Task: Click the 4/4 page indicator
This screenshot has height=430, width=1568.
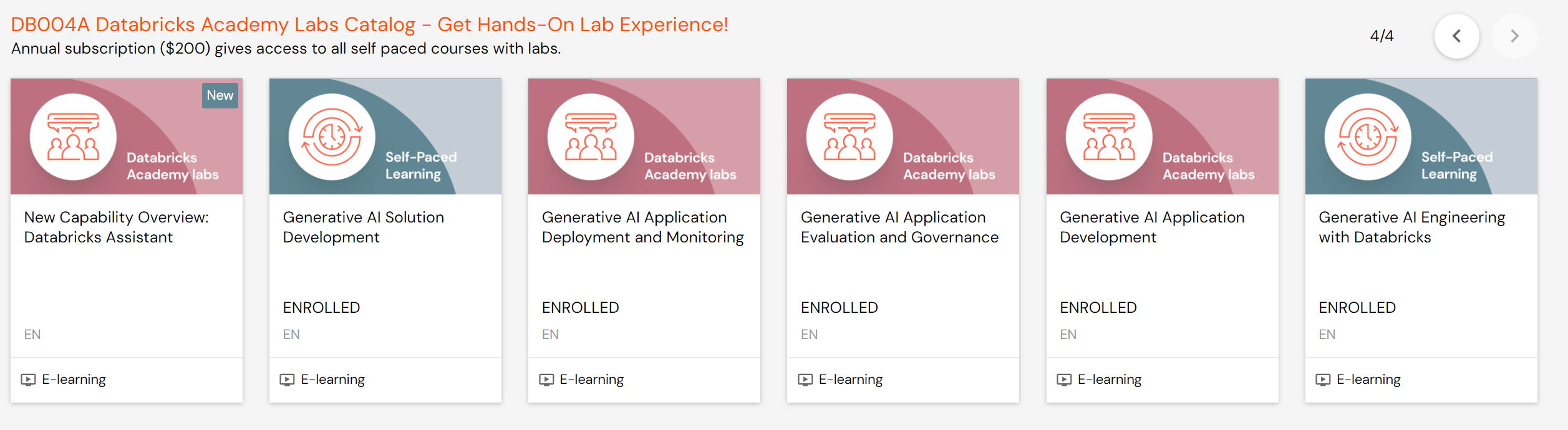Action: coord(1380,36)
